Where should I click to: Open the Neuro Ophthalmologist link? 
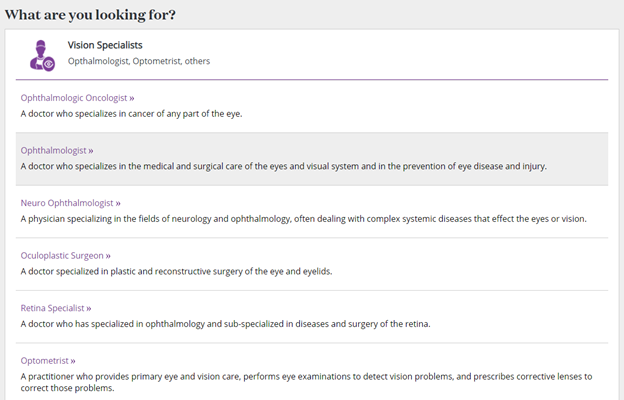click(70, 203)
